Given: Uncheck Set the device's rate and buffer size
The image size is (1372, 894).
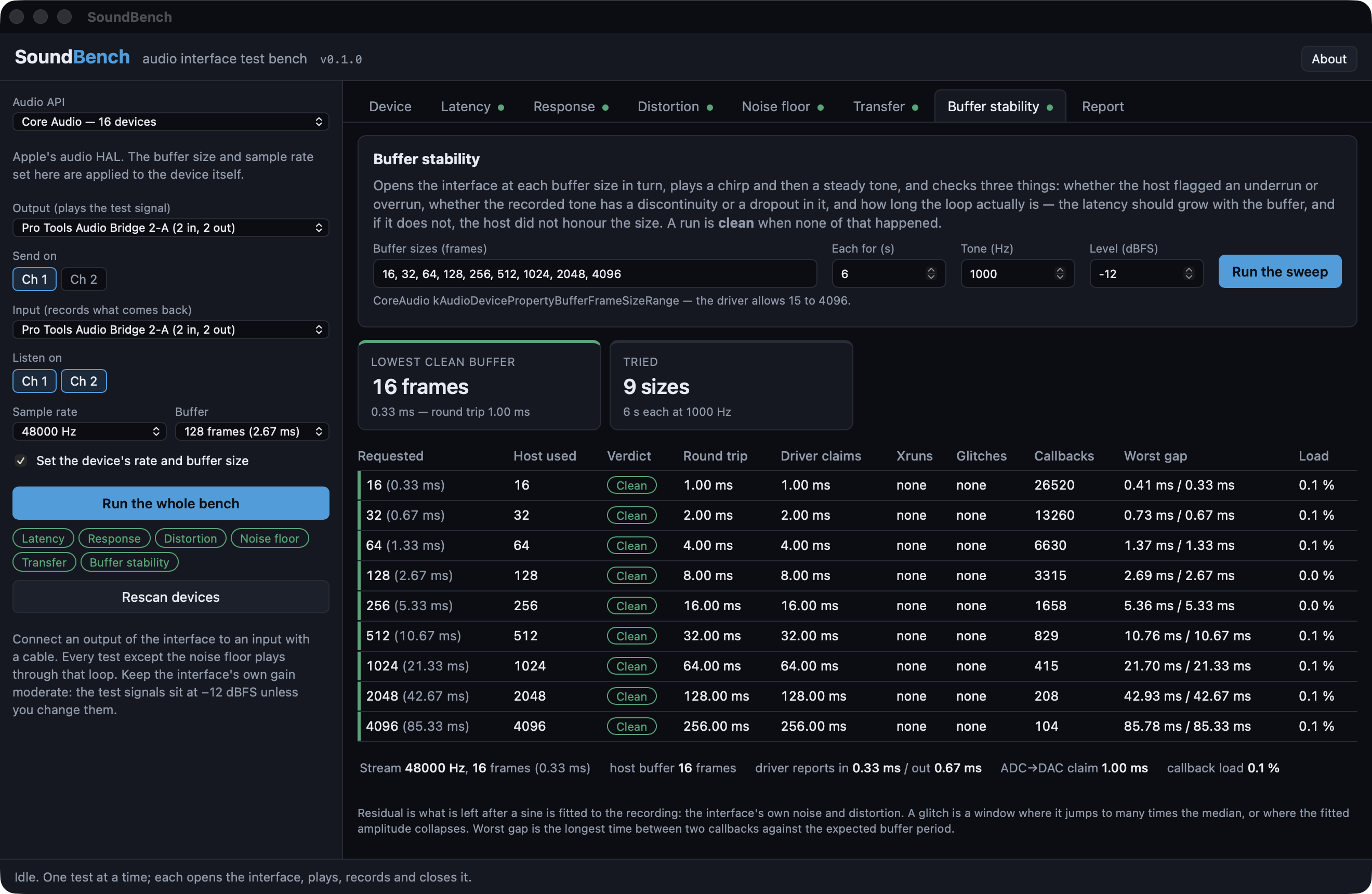Looking at the screenshot, I should click(21, 461).
